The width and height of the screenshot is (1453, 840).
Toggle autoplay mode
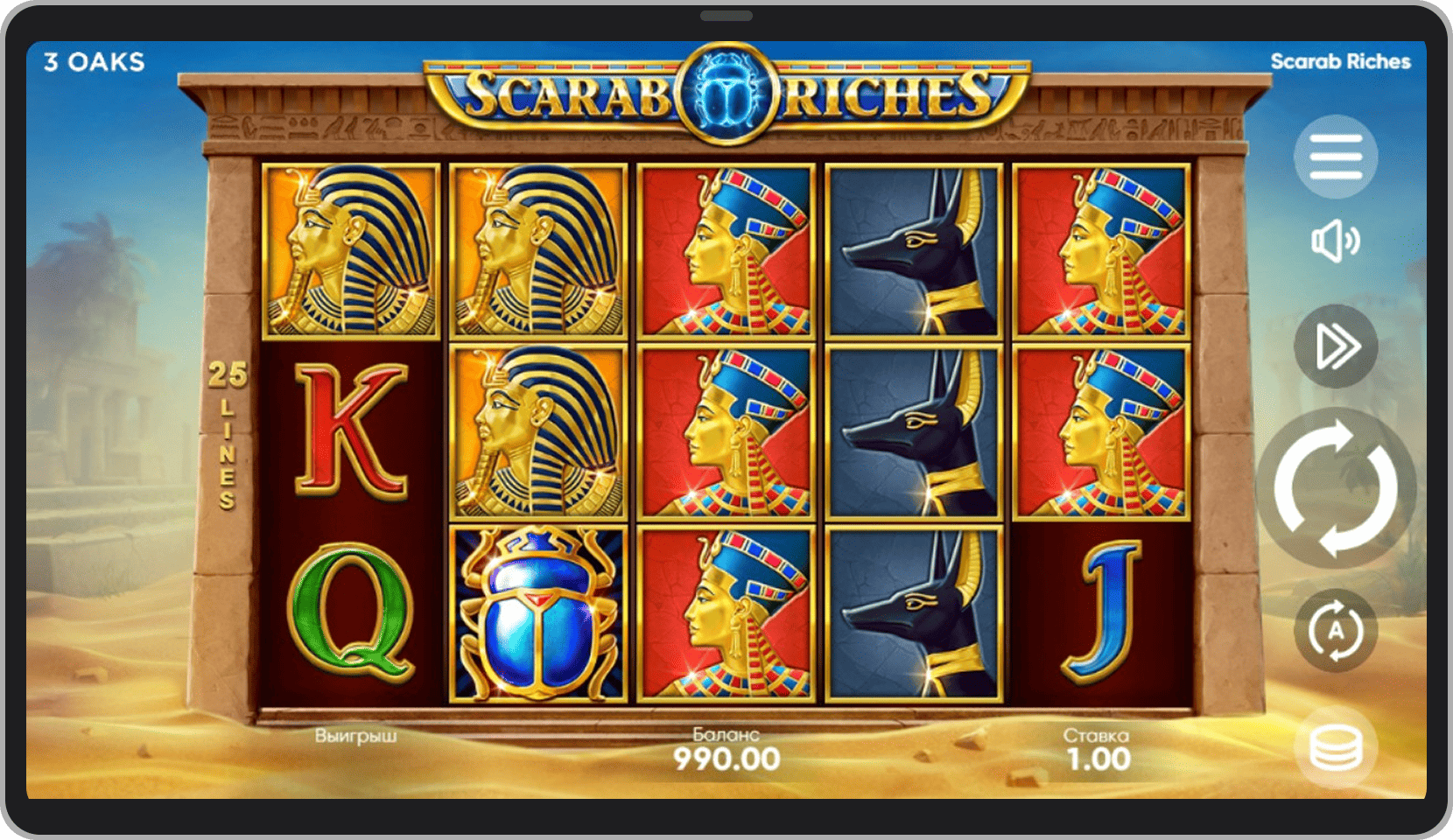pos(1336,630)
